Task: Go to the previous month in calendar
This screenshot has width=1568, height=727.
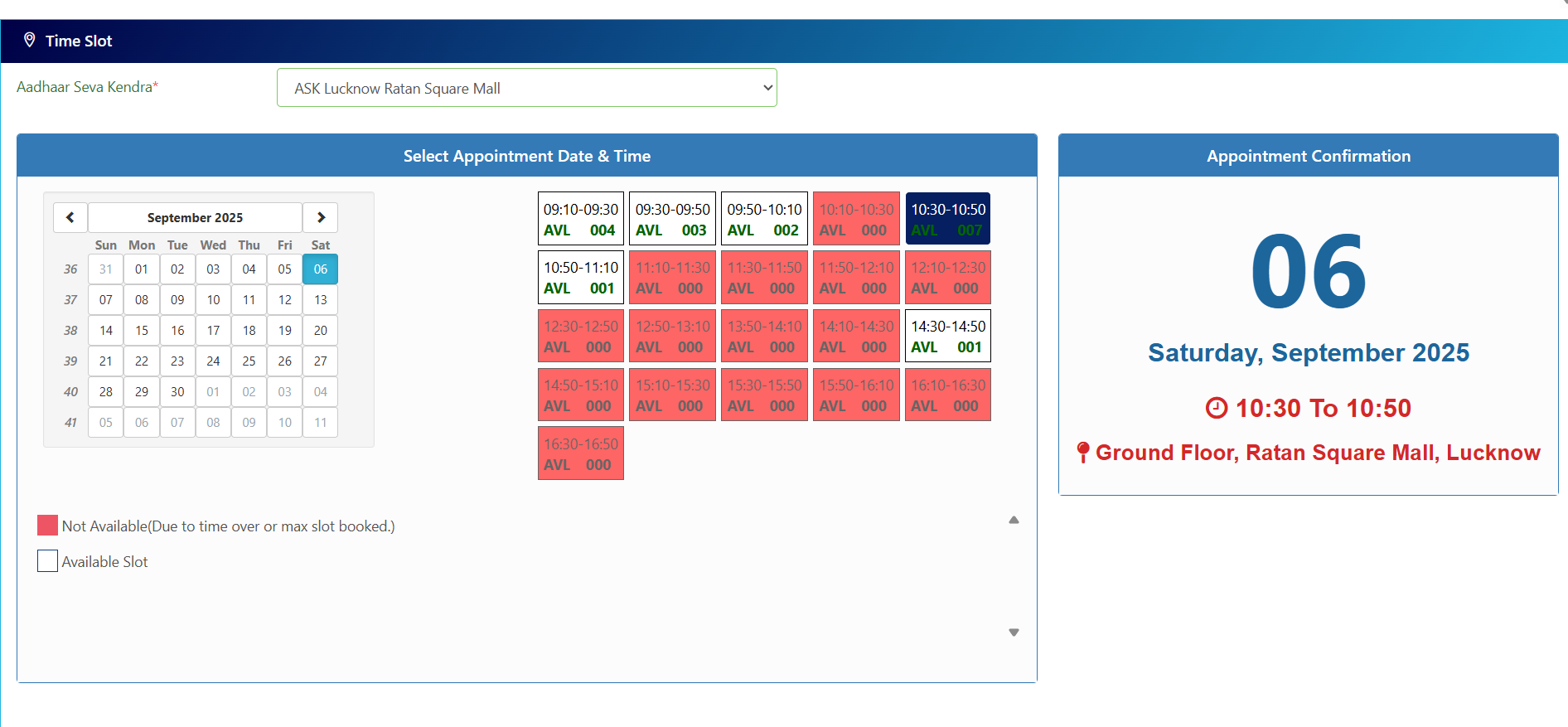Action: point(70,217)
